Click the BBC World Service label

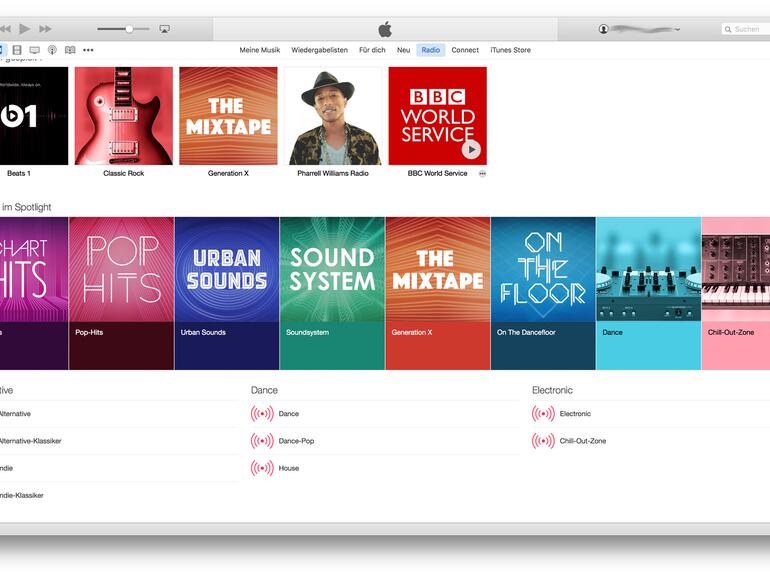[437, 173]
